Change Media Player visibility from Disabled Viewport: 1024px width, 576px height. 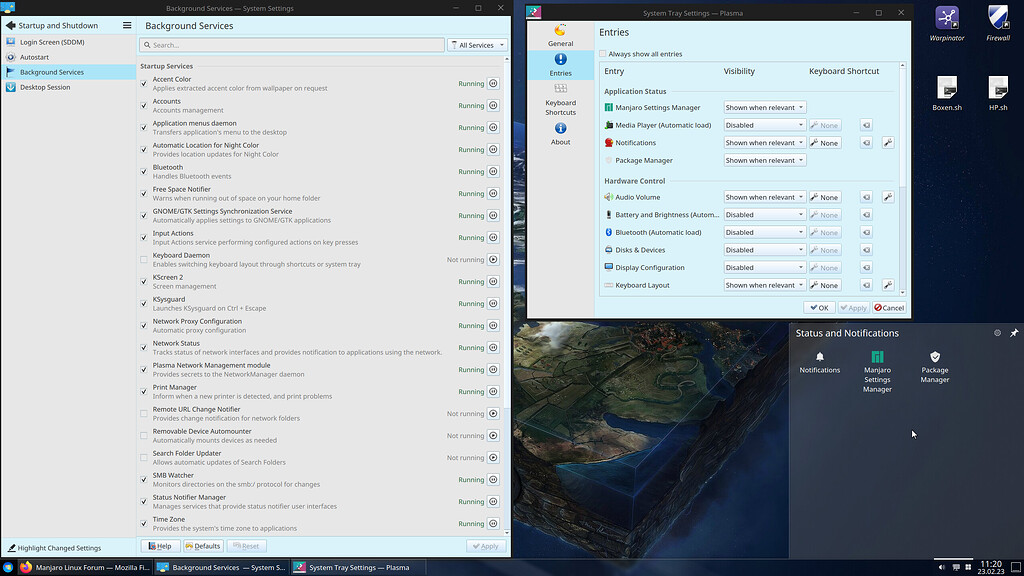coord(764,125)
